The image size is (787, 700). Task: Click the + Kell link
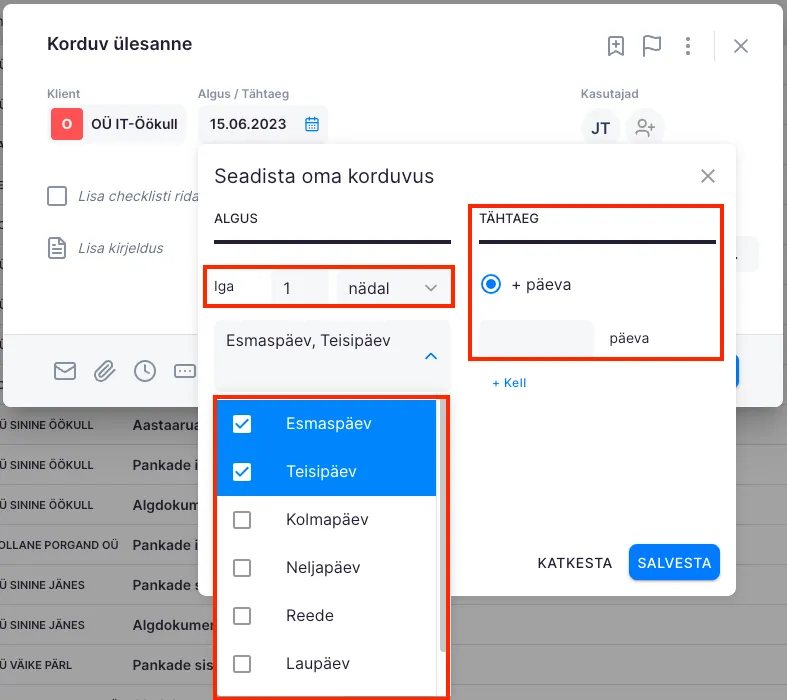508,383
